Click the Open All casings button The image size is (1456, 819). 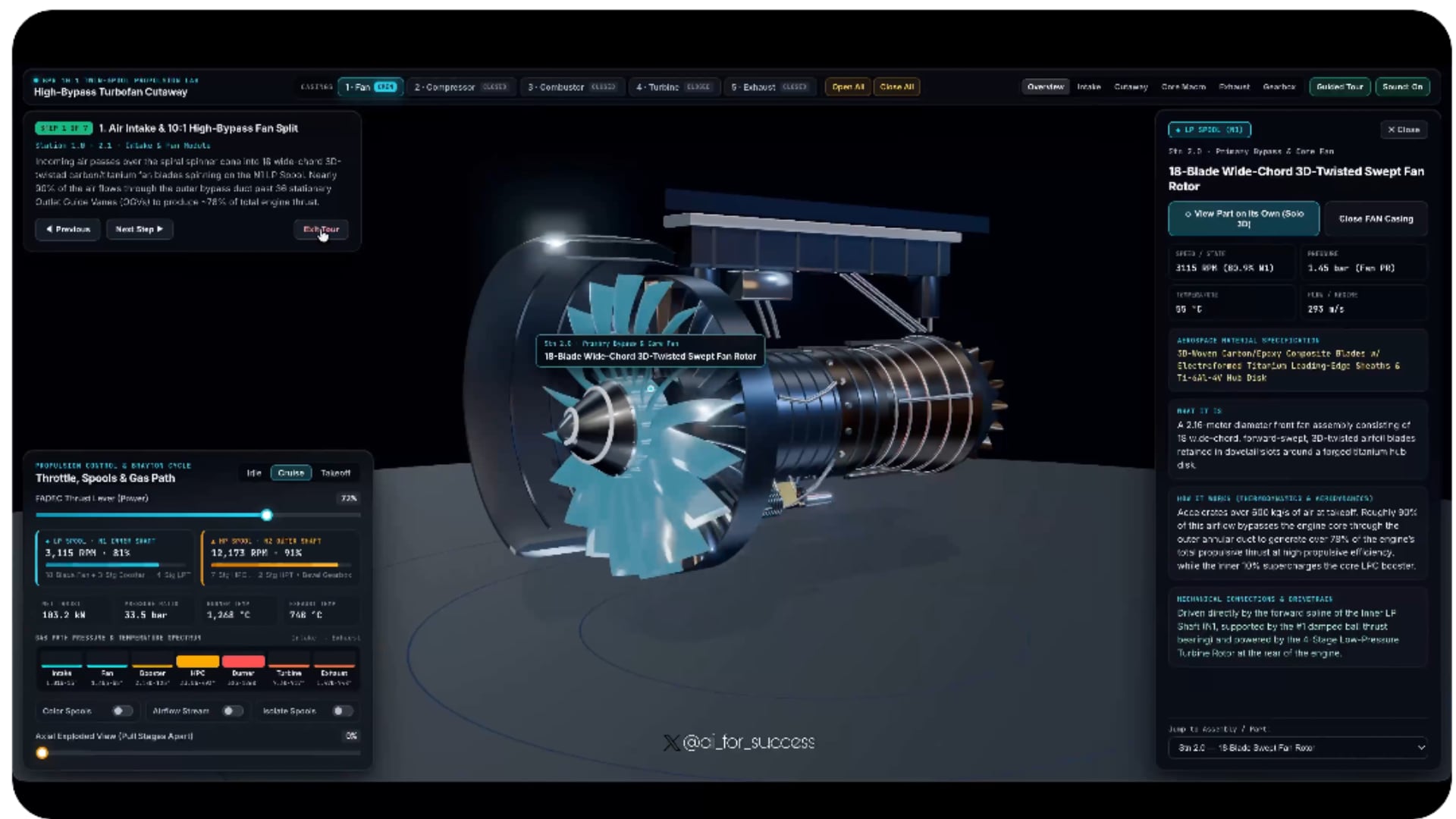tap(848, 87)
